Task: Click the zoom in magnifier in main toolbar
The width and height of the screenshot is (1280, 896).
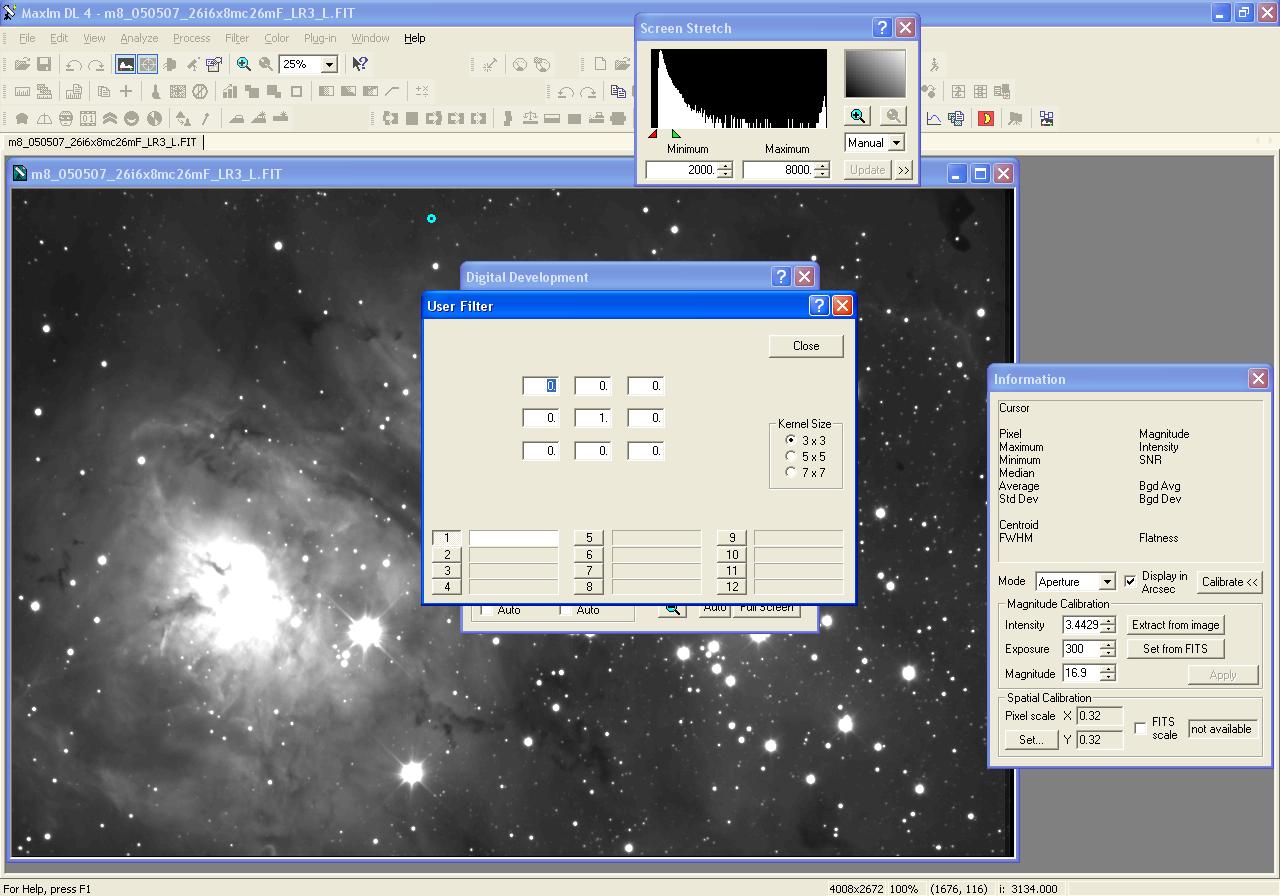Action: point(244,64)
